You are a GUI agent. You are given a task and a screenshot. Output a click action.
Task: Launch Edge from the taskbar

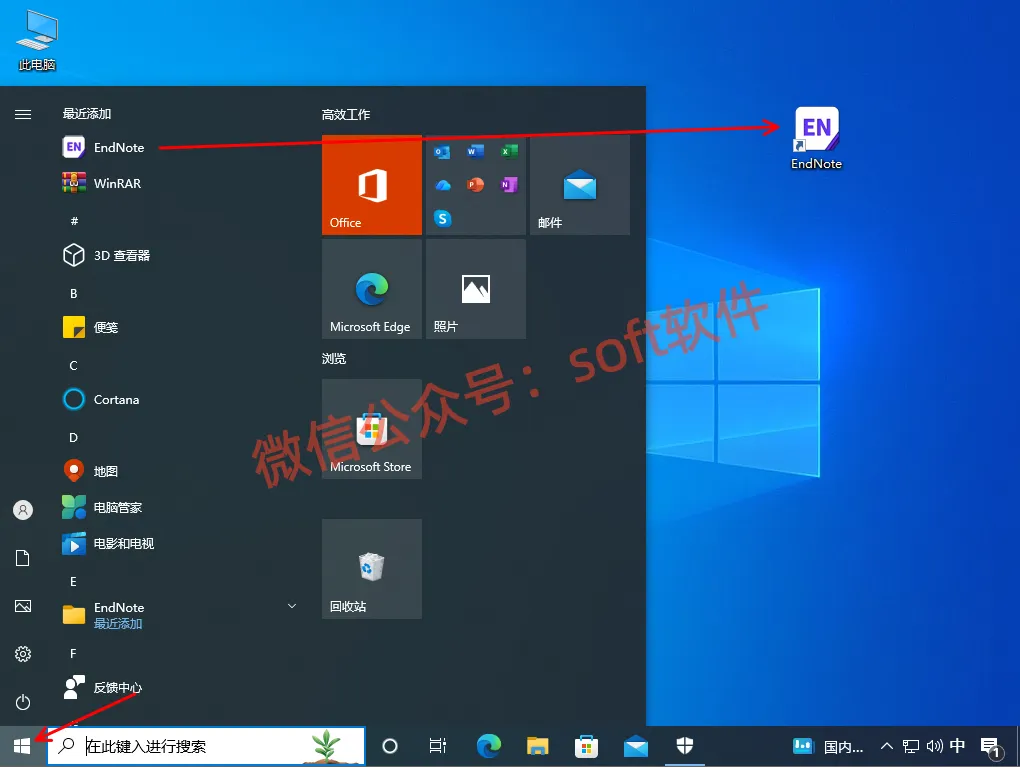point(489,746)
